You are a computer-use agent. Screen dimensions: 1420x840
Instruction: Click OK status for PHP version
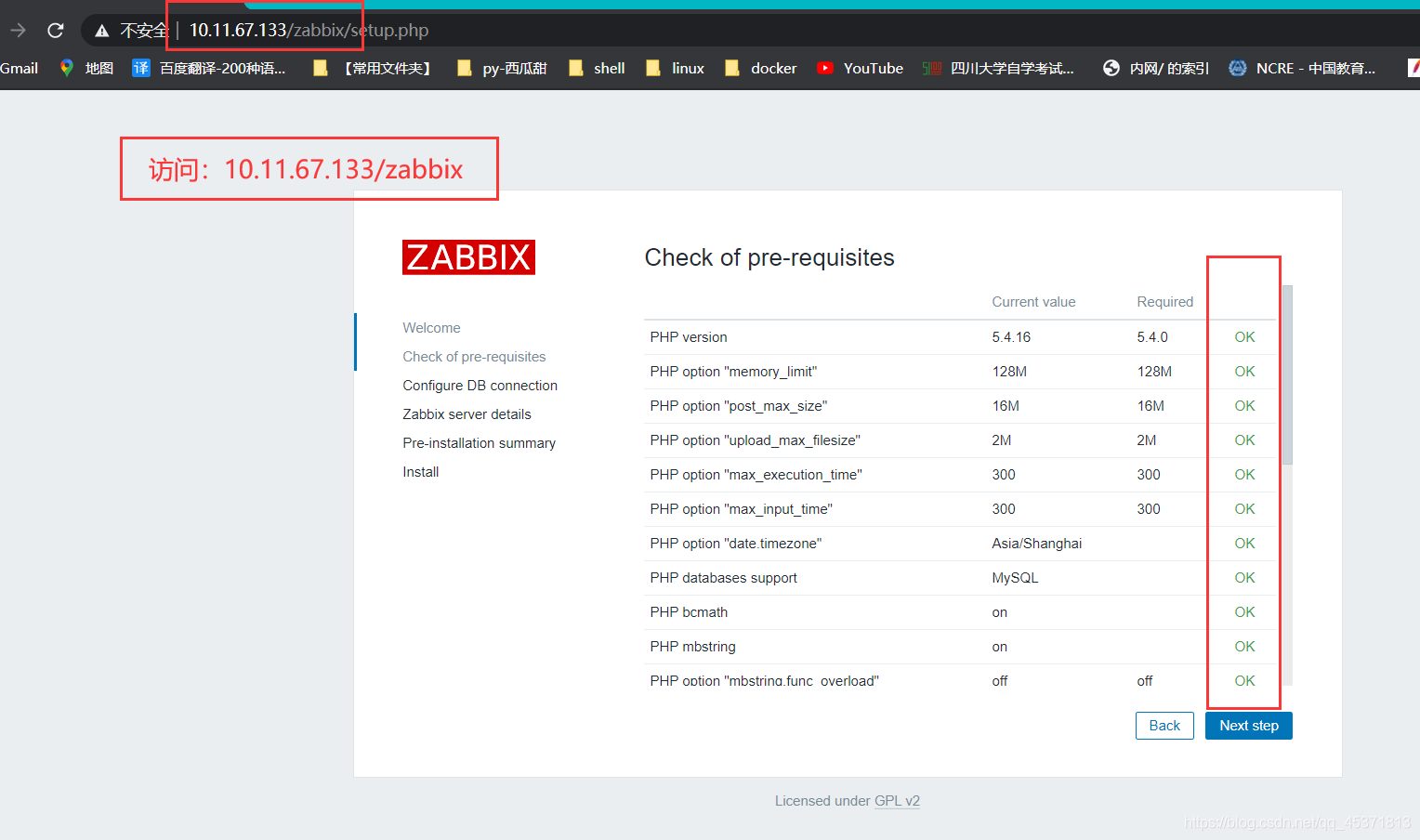[x=1244, y=337]
